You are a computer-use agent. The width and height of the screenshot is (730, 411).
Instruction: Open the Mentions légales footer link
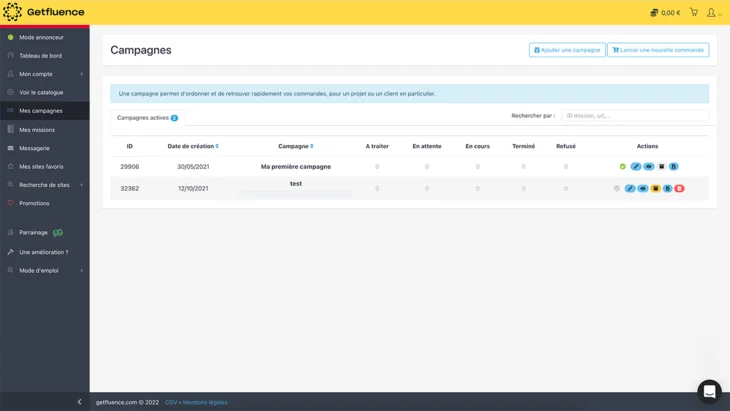(x=205, y=403)
